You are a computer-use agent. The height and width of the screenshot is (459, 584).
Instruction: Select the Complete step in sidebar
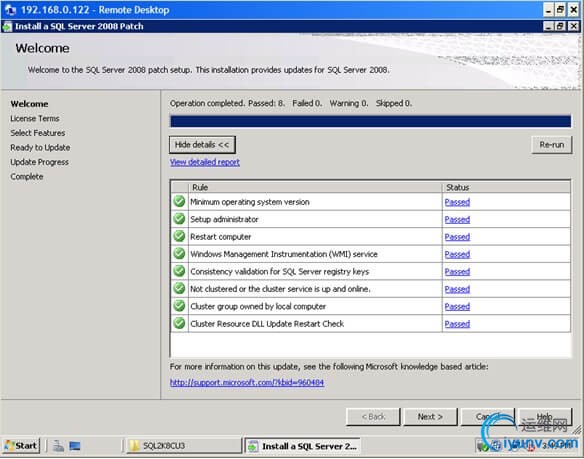[27, 177]
